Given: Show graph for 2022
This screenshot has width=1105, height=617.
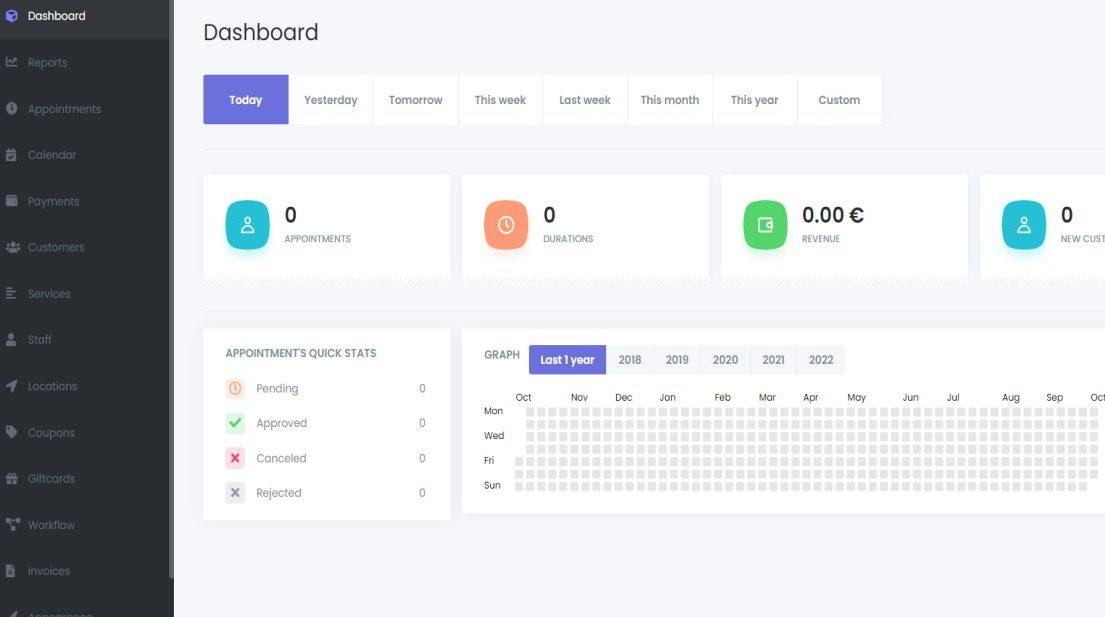Looking at the screenshot, I should 821,359.
